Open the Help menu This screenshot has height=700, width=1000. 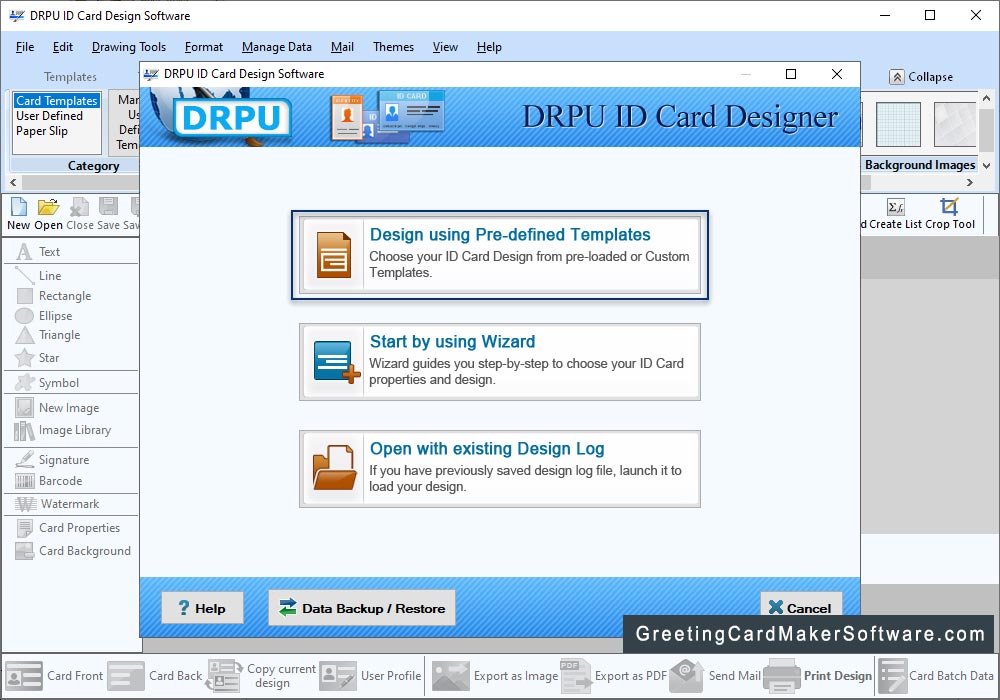(489, 47)
